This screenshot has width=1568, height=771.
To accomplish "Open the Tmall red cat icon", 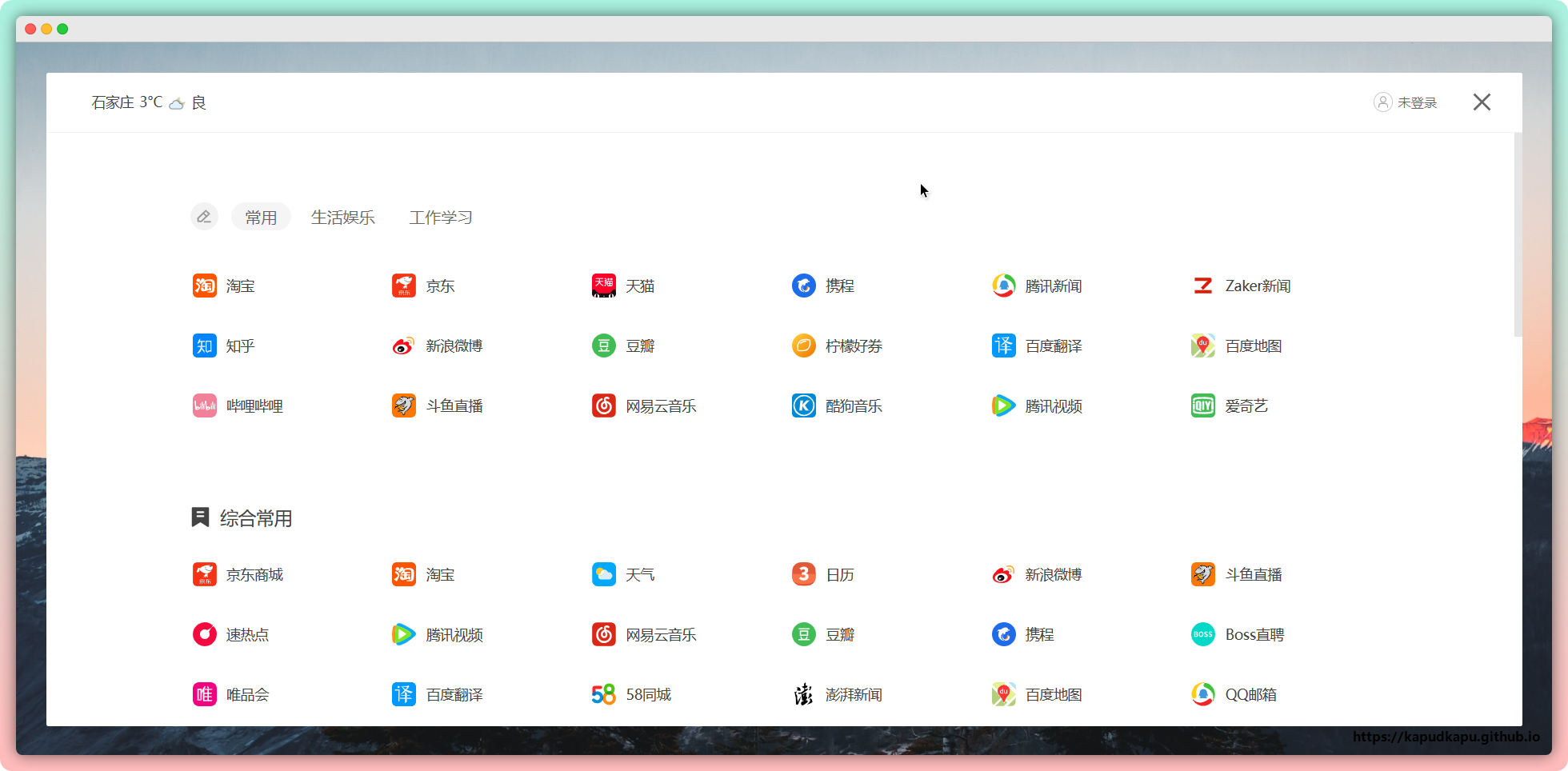I will point(604,286).
